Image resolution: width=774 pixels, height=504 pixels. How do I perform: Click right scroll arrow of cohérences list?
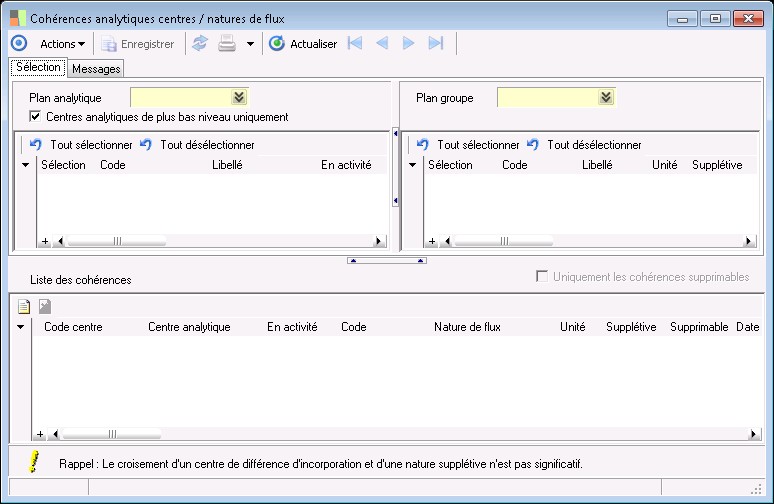tap(753, 434)
